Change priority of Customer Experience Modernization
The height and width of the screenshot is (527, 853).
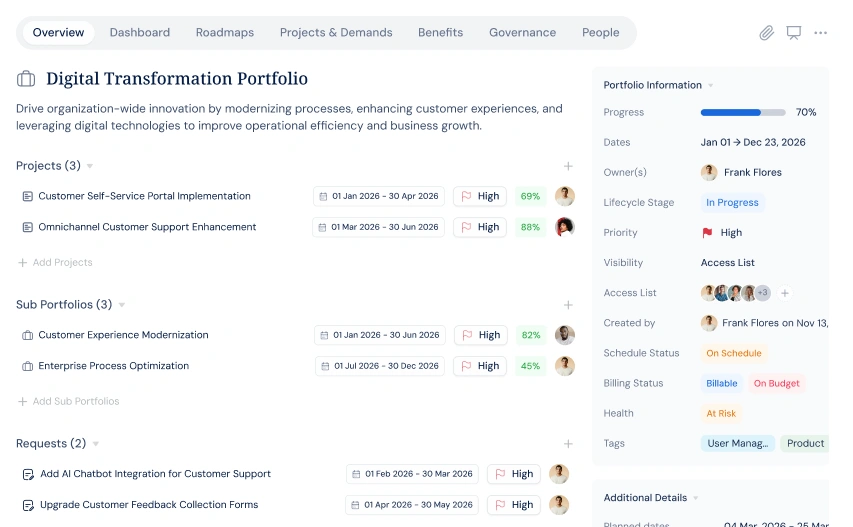(x=481, y=335)
